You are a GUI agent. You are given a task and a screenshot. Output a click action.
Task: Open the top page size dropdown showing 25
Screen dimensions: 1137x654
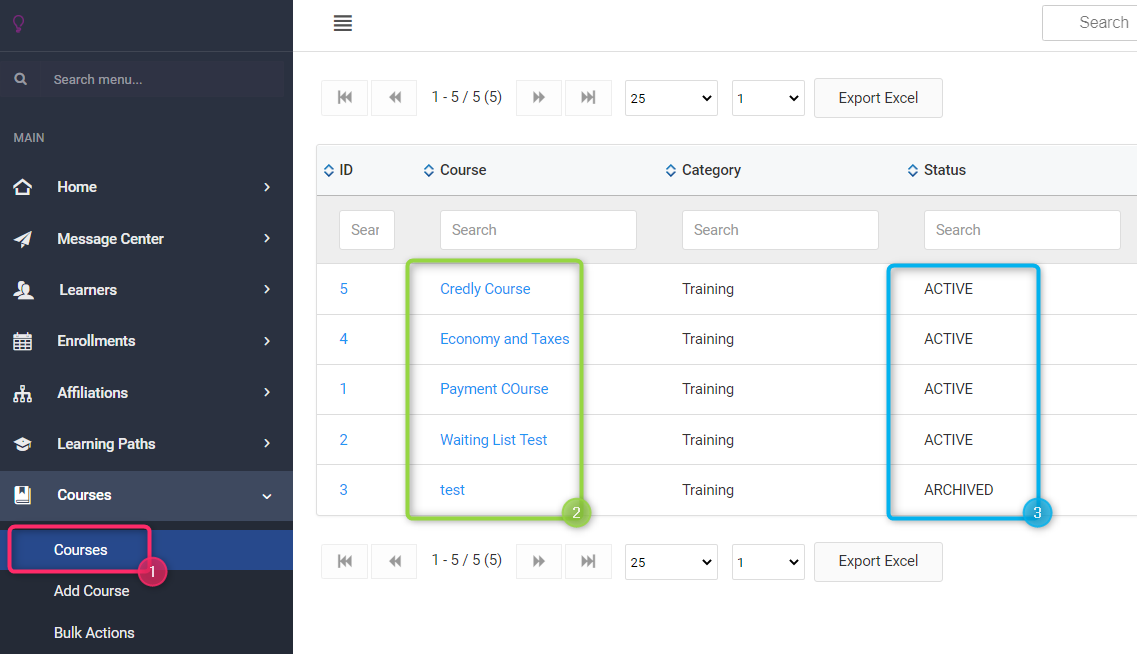pyautogui.click(x=671, y=98)
